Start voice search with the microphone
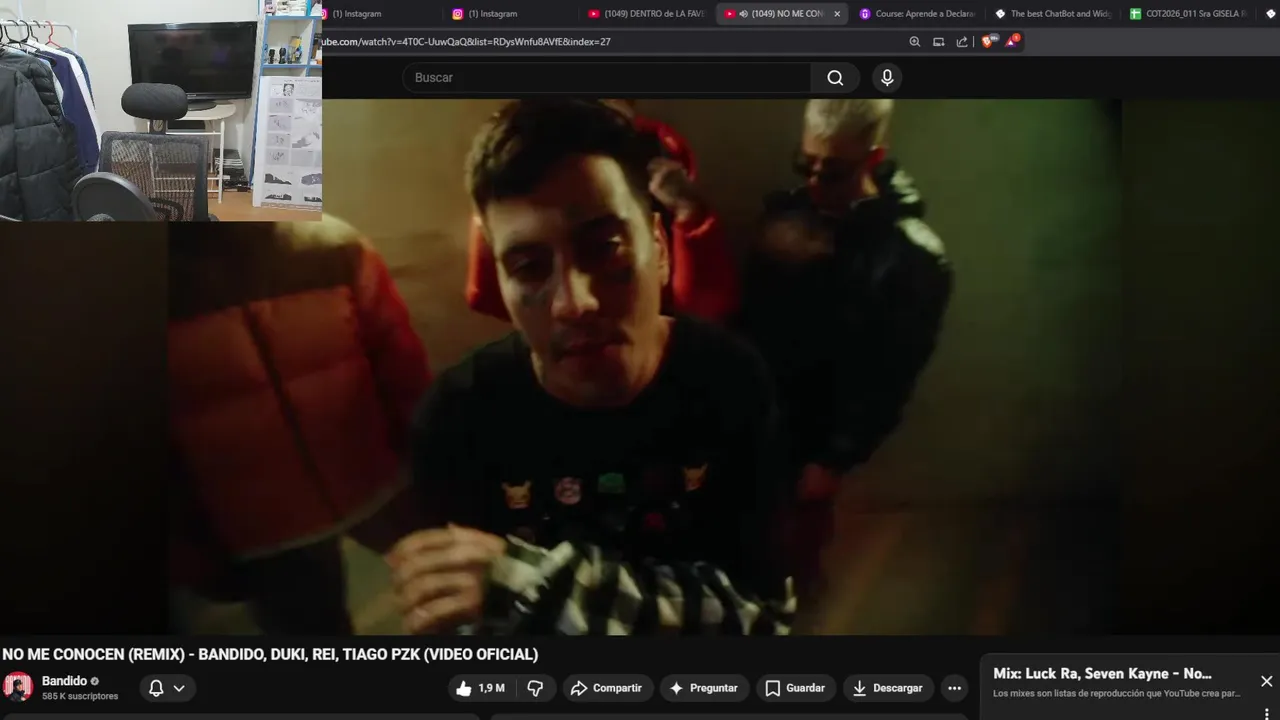Image resolution: width=1280 pixels, height=720 pixels. [887, 78]
